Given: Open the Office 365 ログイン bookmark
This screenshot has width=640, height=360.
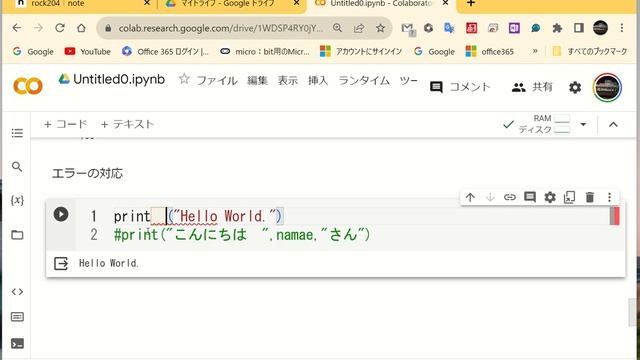Looking at the screenshot, I should coord(165,51).
